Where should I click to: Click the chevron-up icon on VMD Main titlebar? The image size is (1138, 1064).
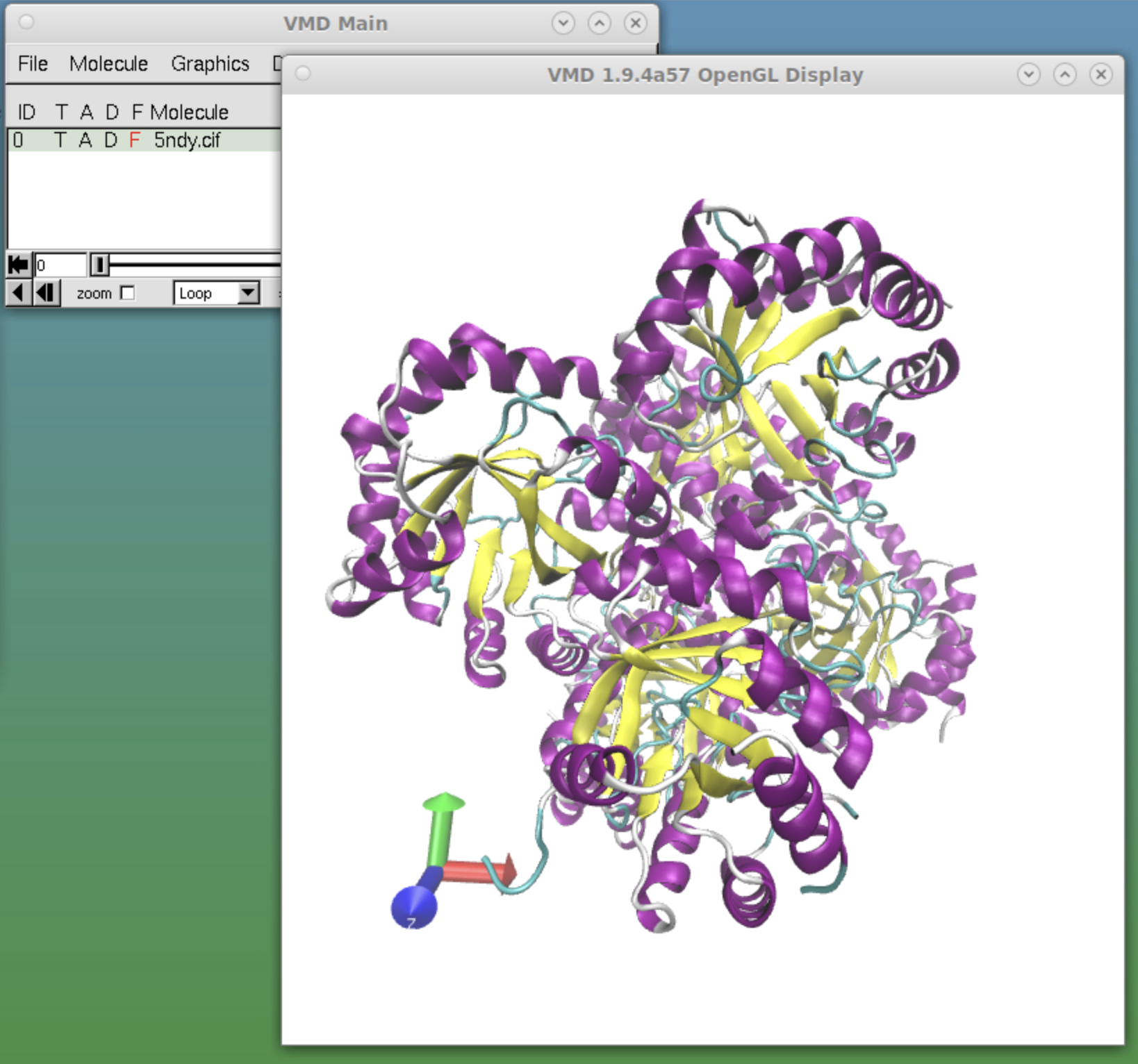coord(598,23)
